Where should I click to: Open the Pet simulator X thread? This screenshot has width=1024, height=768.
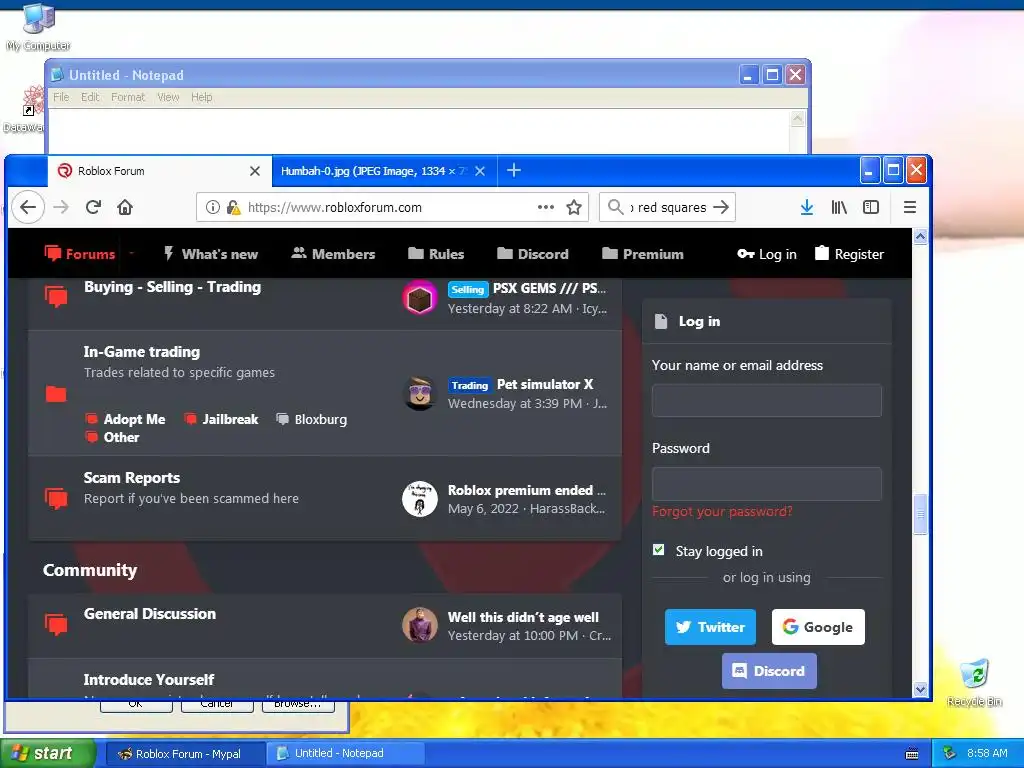coord(545,385)
